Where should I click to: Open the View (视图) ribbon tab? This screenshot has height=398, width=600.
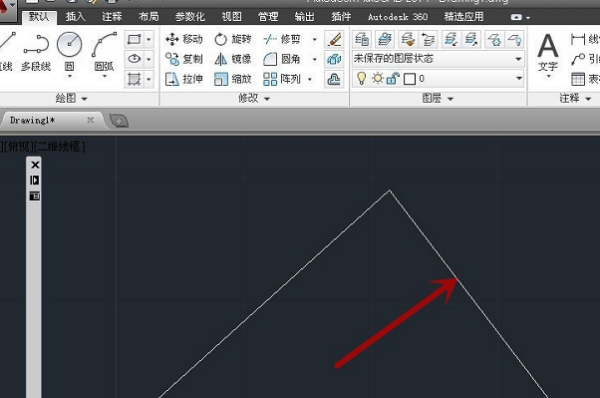pyautogui.click(x=232, y=17)
